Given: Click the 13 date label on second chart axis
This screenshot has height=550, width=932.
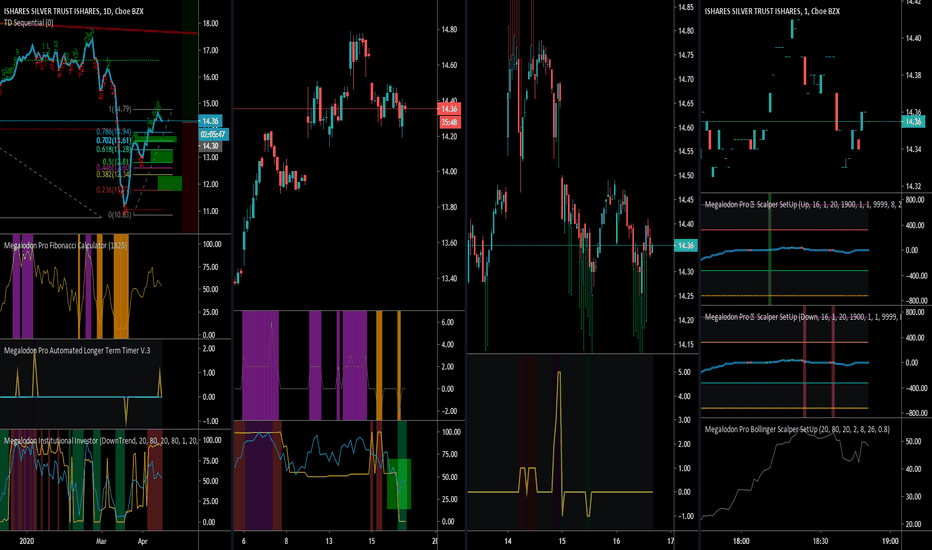Looking at the screenshot, I should coord(329,541).
